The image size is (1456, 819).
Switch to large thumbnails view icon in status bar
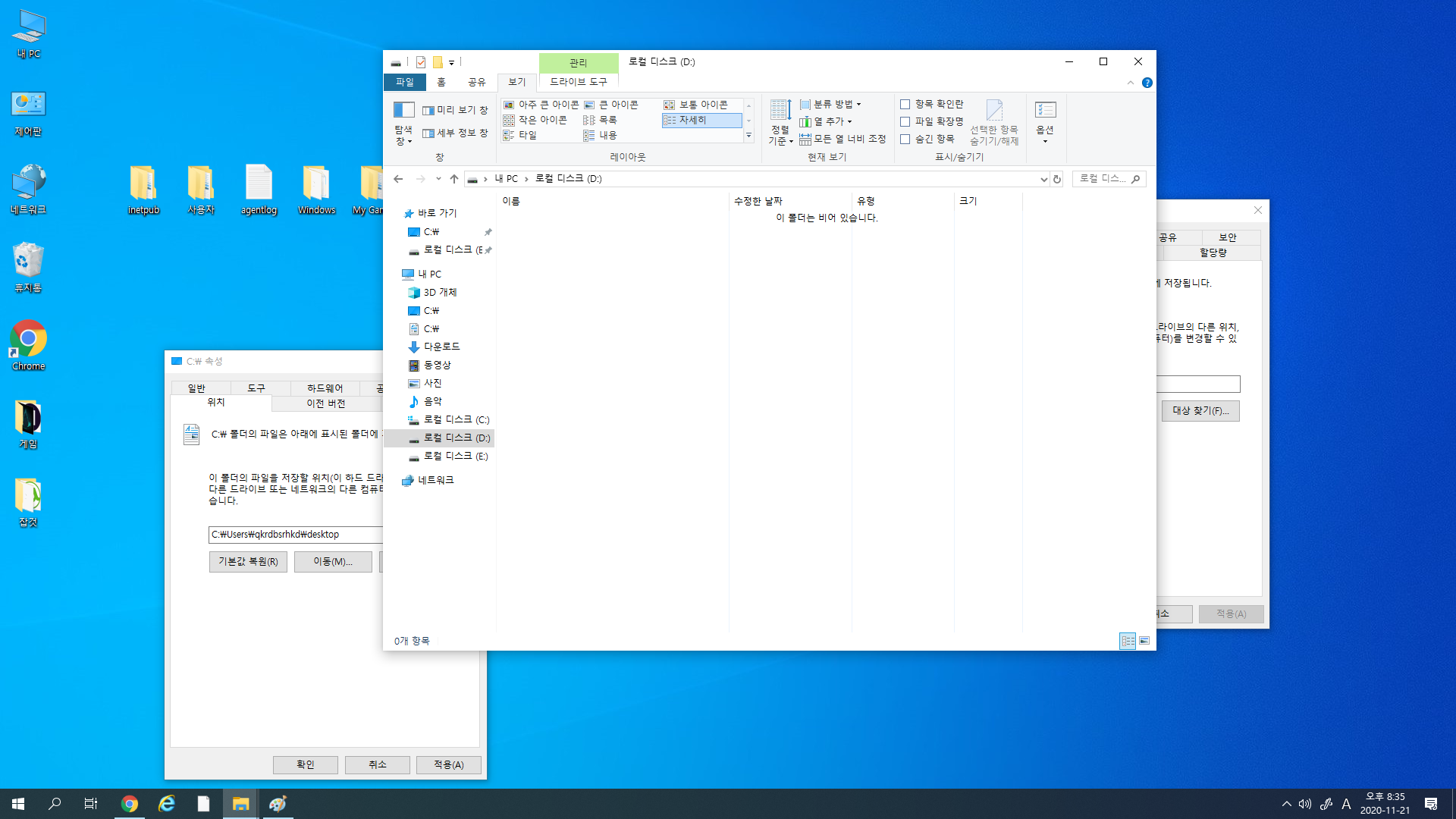(1144, 641)
